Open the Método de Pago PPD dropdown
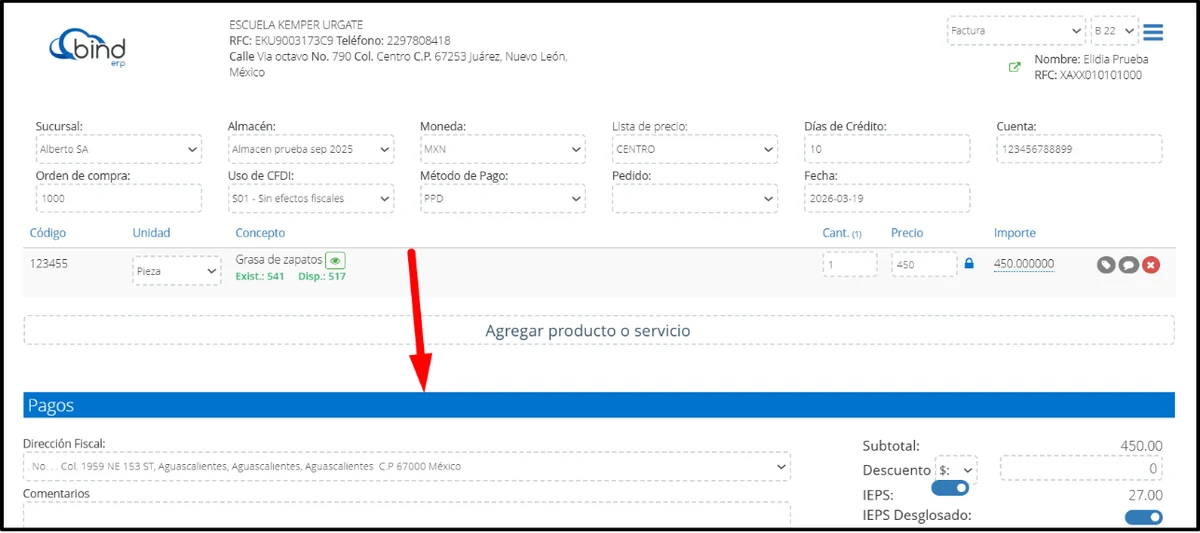The image size is (1200, 533). pos(502,198)
